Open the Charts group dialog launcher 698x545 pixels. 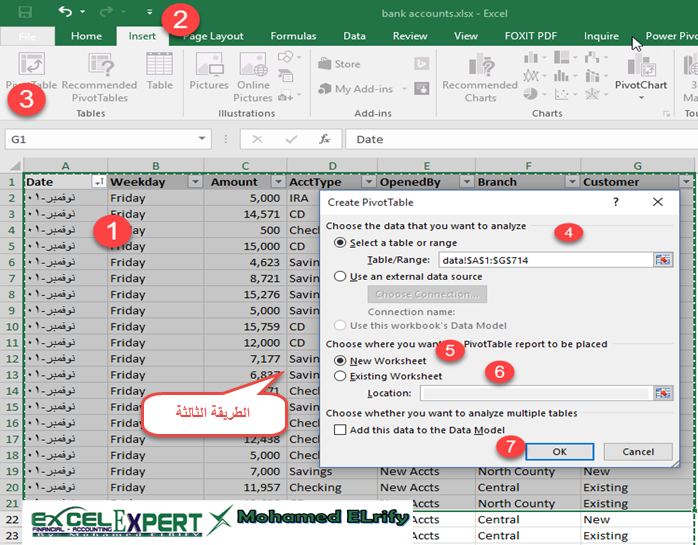[x=666, y=114]
